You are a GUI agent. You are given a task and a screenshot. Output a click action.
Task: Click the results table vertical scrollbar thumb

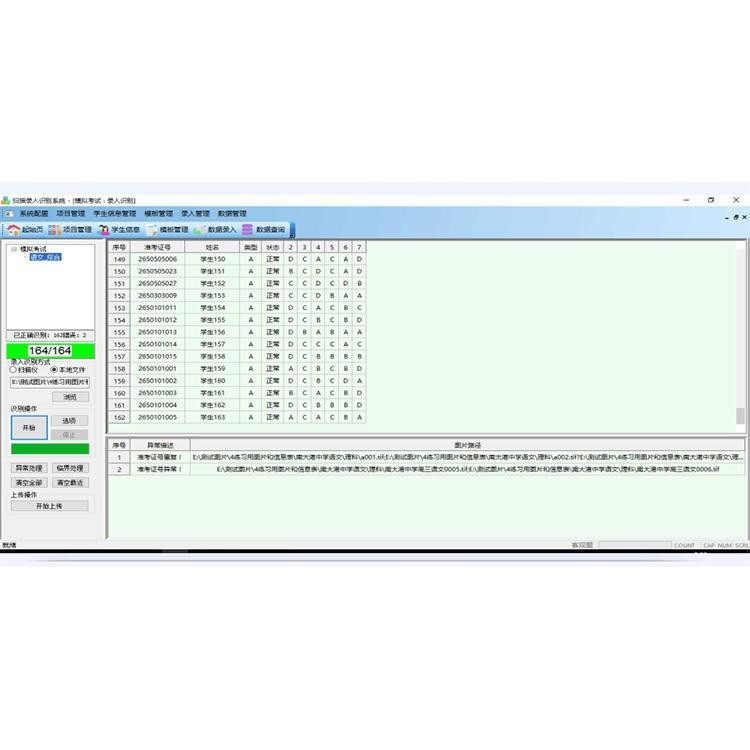(740, 416)
